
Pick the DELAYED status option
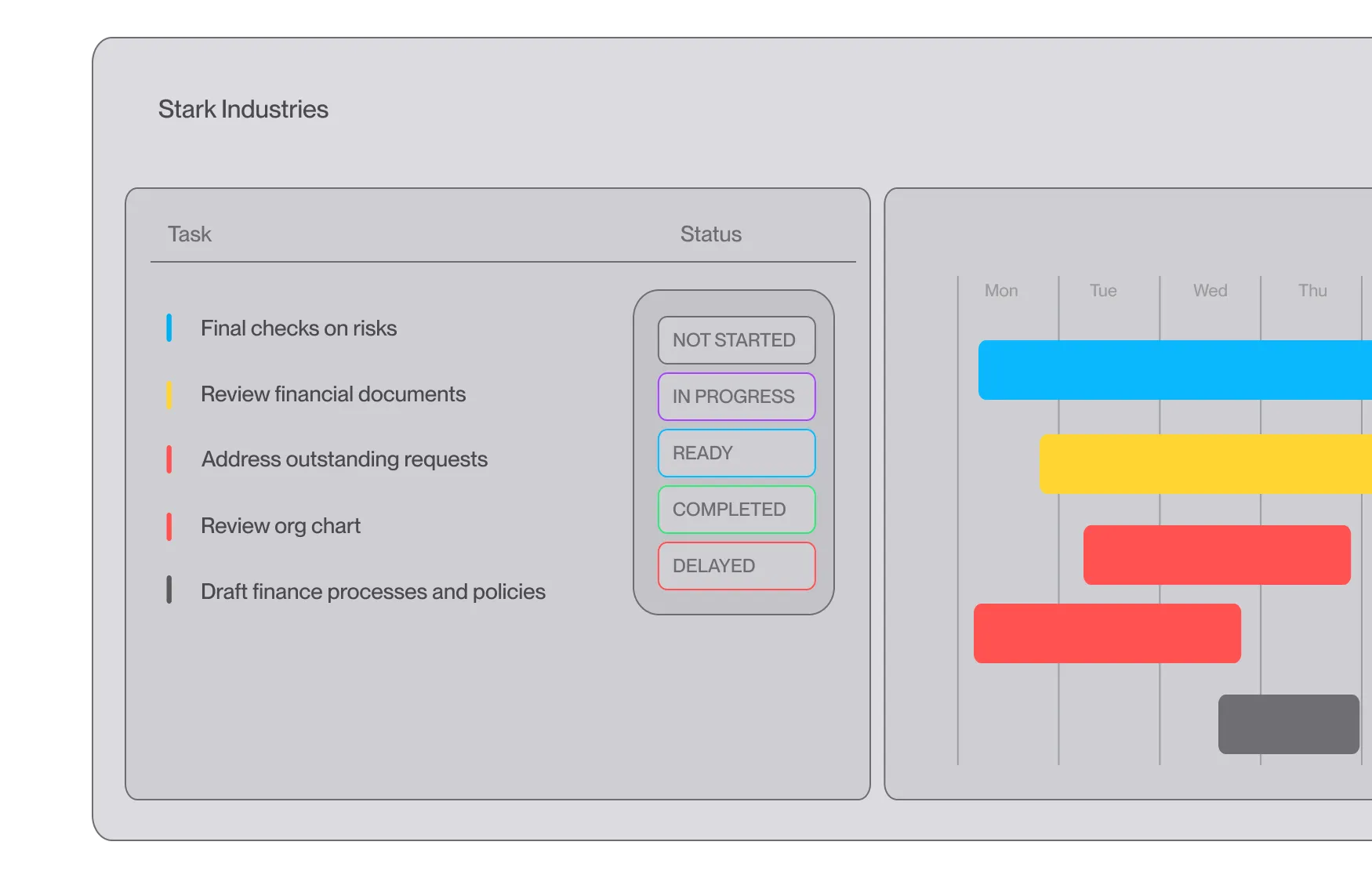click(736, 566)
